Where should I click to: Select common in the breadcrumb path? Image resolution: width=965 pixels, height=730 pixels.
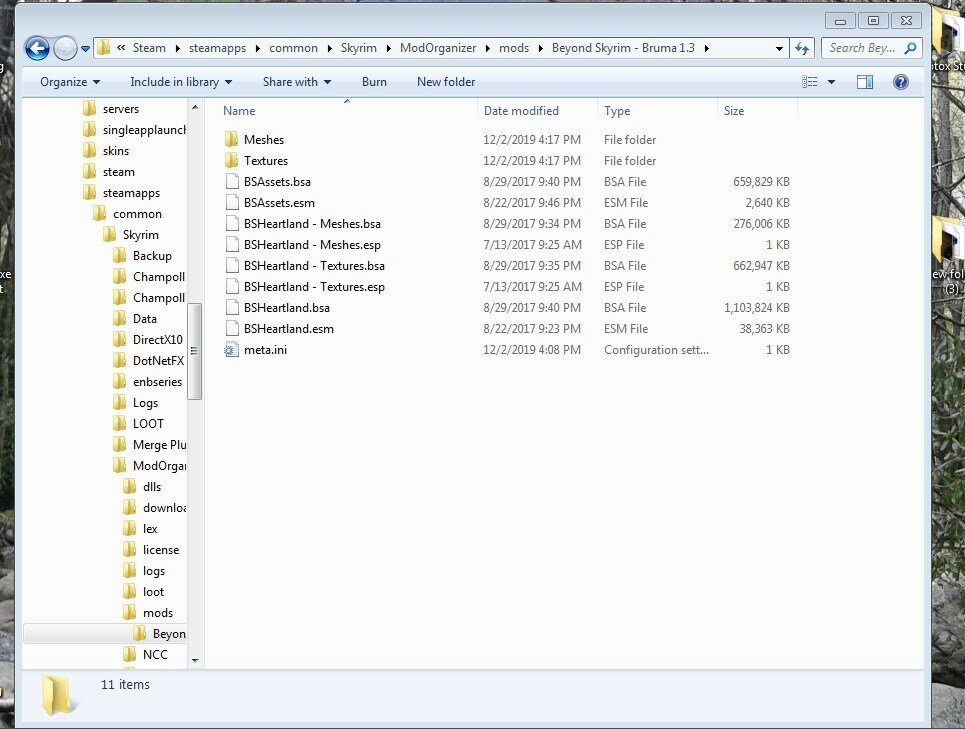(293, 48)
